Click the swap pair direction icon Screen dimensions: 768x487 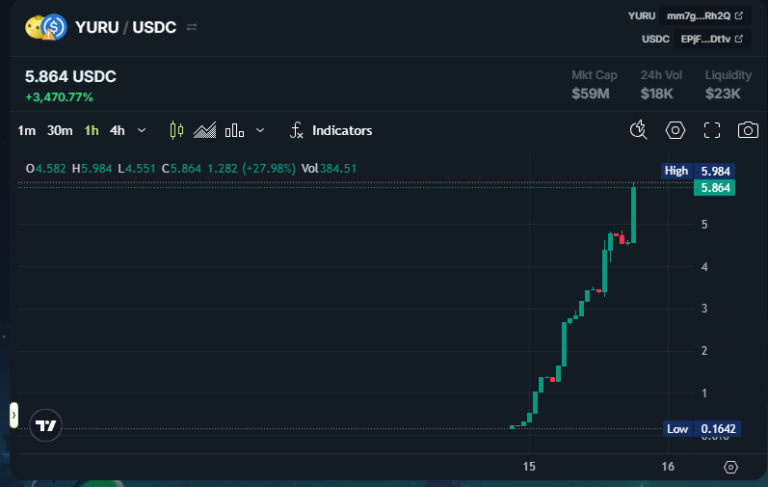(192, 27)
